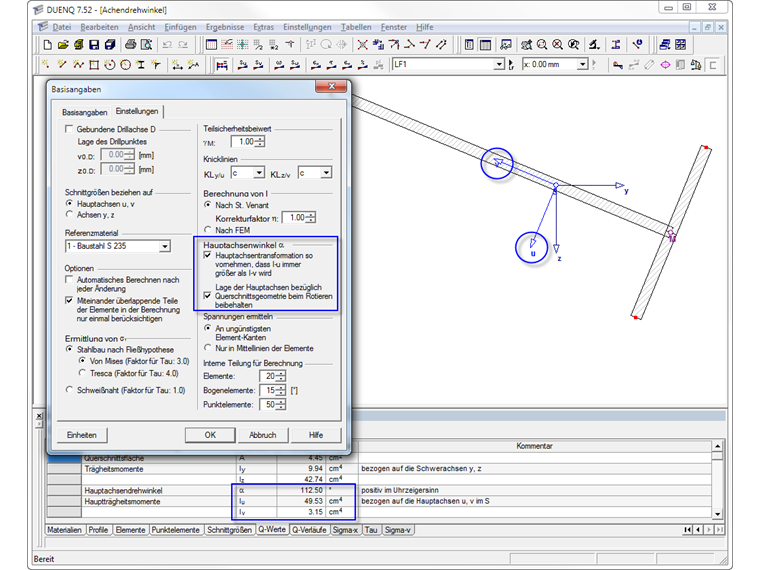Select the I-profile section tool
The image size is (760, 570).
coord(141,64)
